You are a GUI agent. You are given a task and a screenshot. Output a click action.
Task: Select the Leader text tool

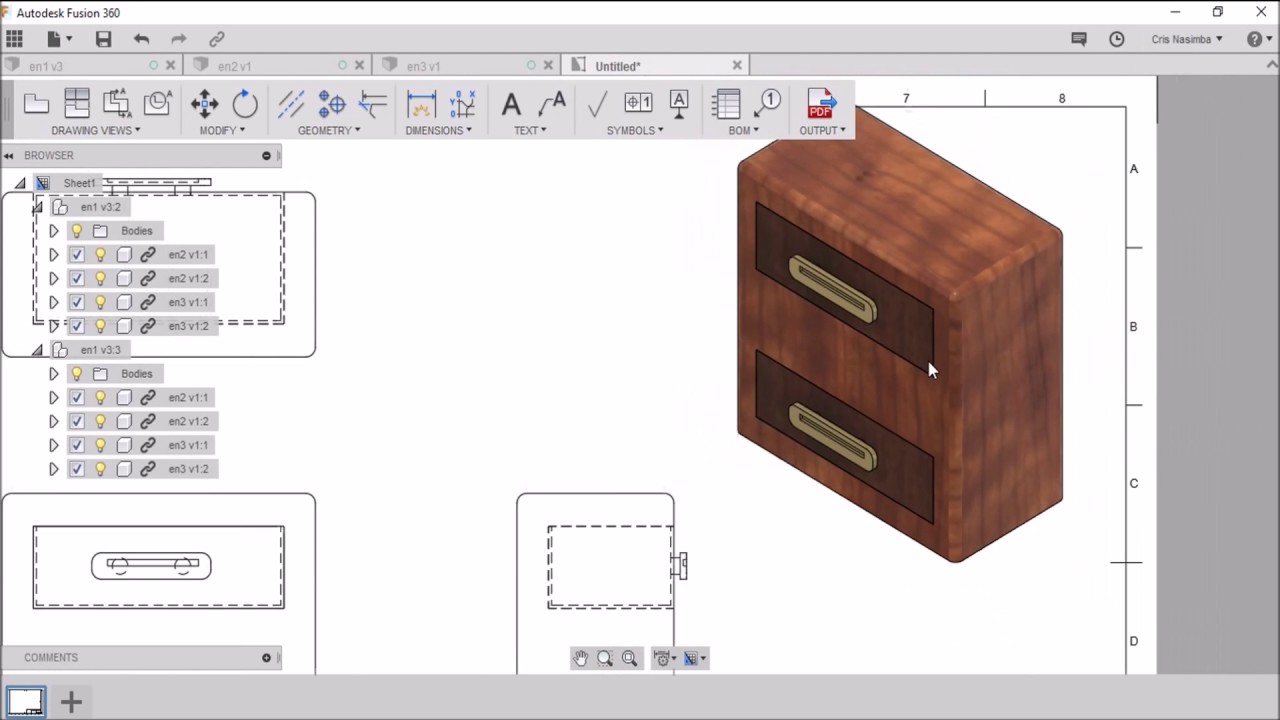551,103
